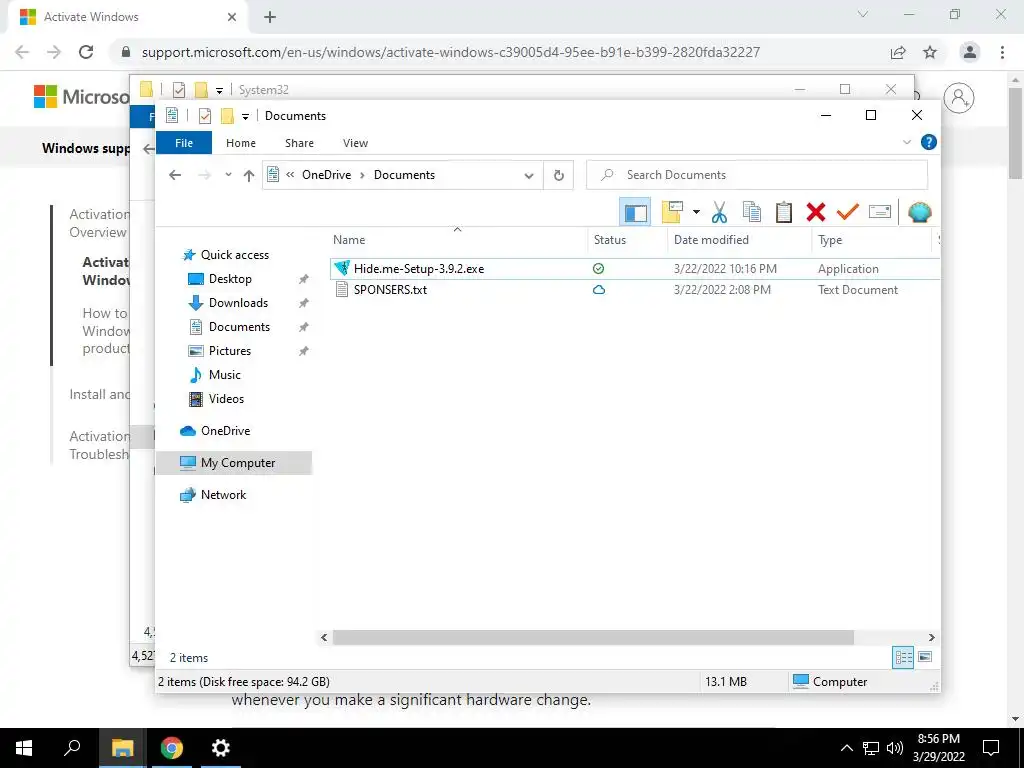The height and width of the screenshot is (768, 1024).
Task: Select SPONSERS.txt file
Action: coord(390,290)
